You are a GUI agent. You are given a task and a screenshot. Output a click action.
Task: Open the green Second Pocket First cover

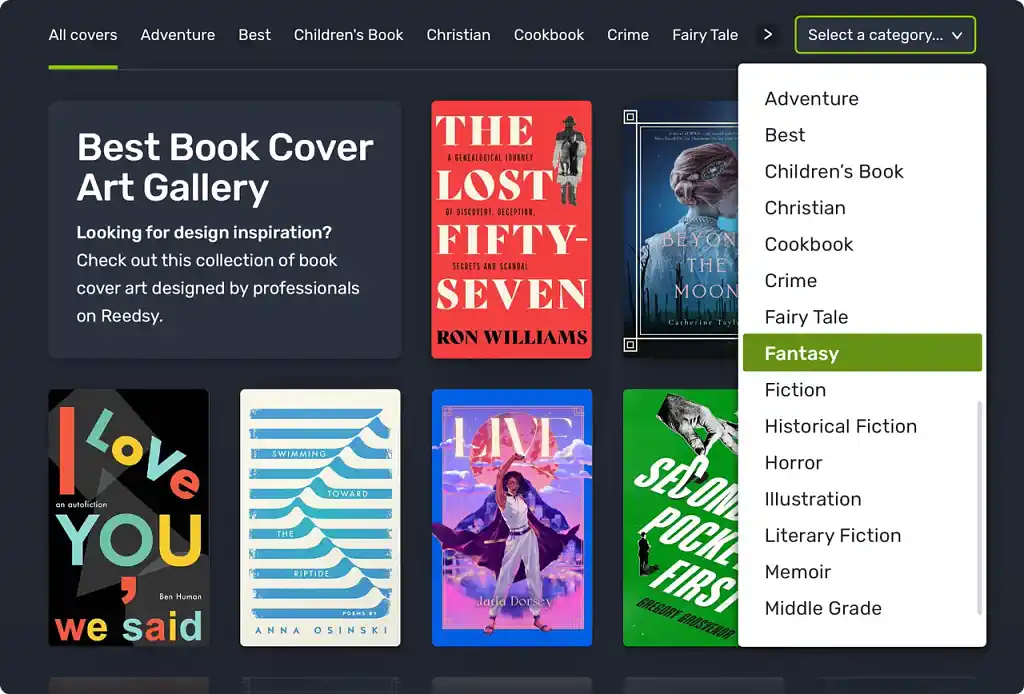click(x=680, y=517)
